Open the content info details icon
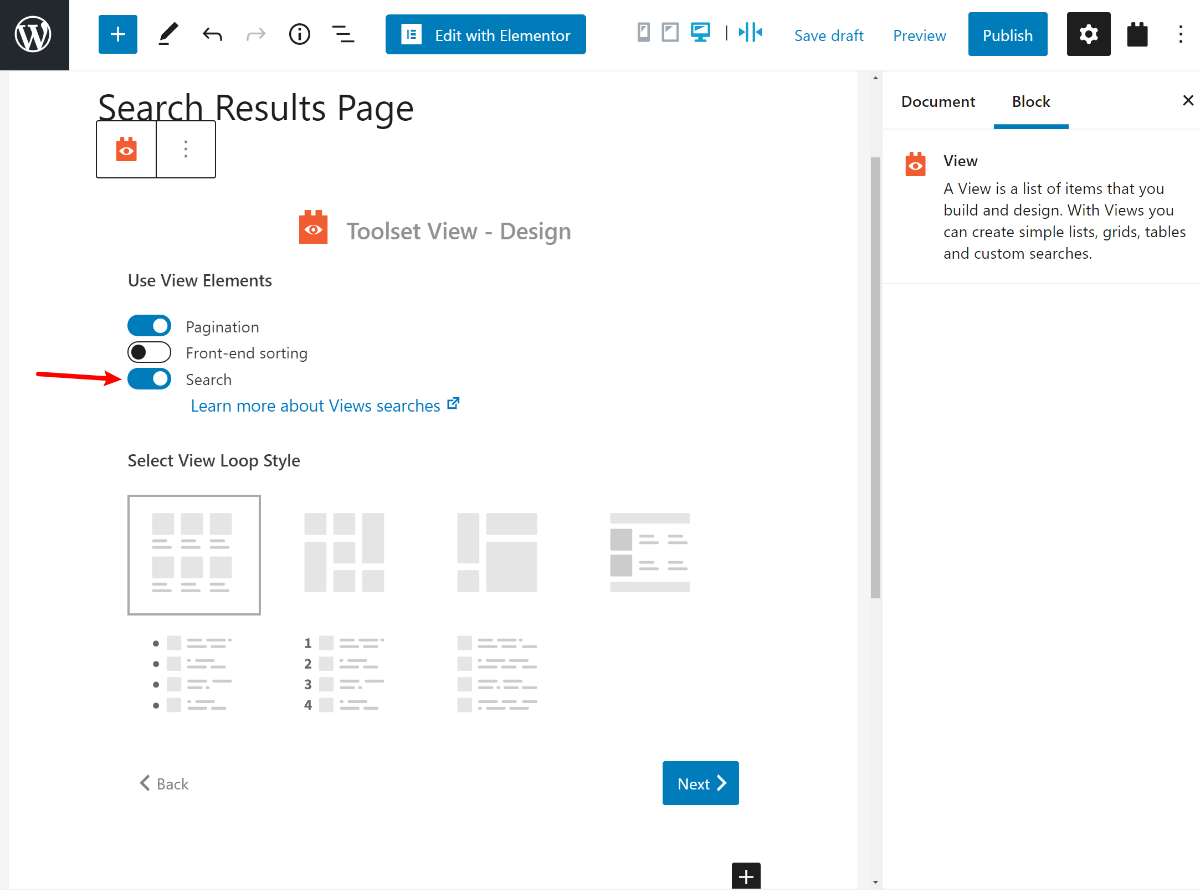Screen dimensions: 1200x893 pos(299,35)
